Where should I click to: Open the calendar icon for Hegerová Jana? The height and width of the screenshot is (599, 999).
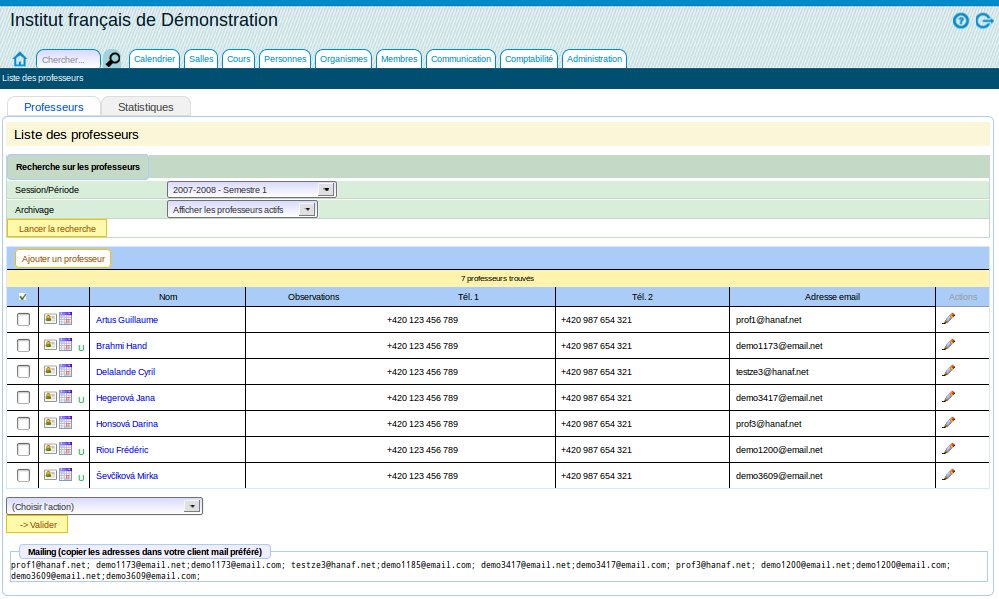coord(66,397)
